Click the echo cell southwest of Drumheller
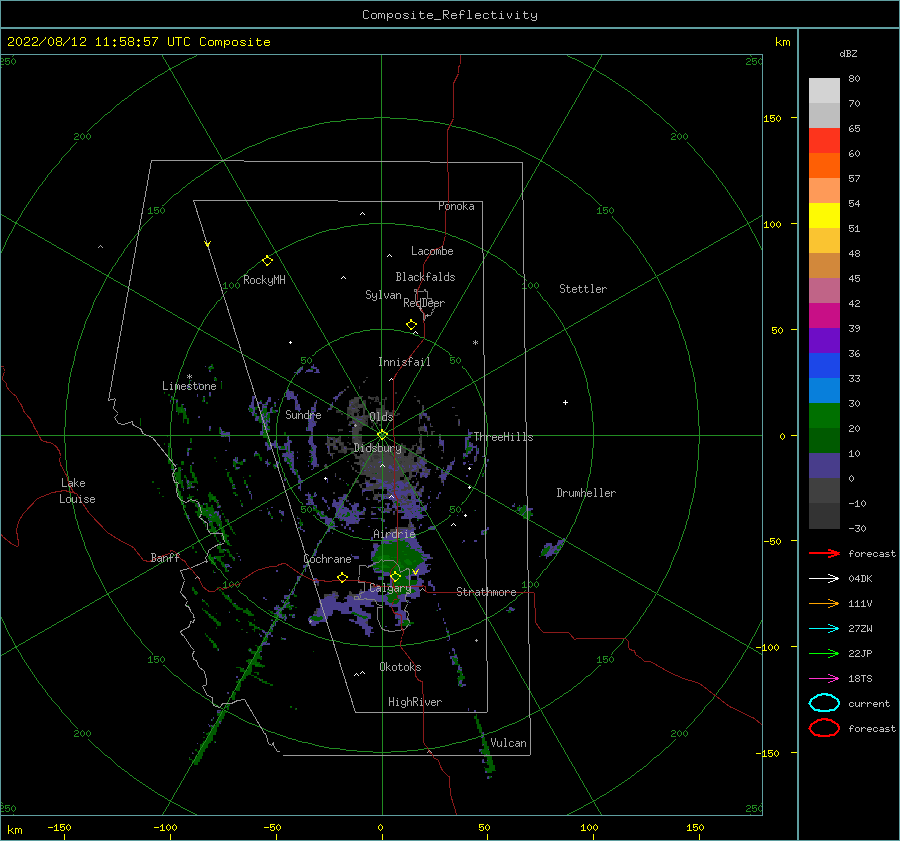The width and height of the screenshot is (900, 841). click(x=553, y=548)
